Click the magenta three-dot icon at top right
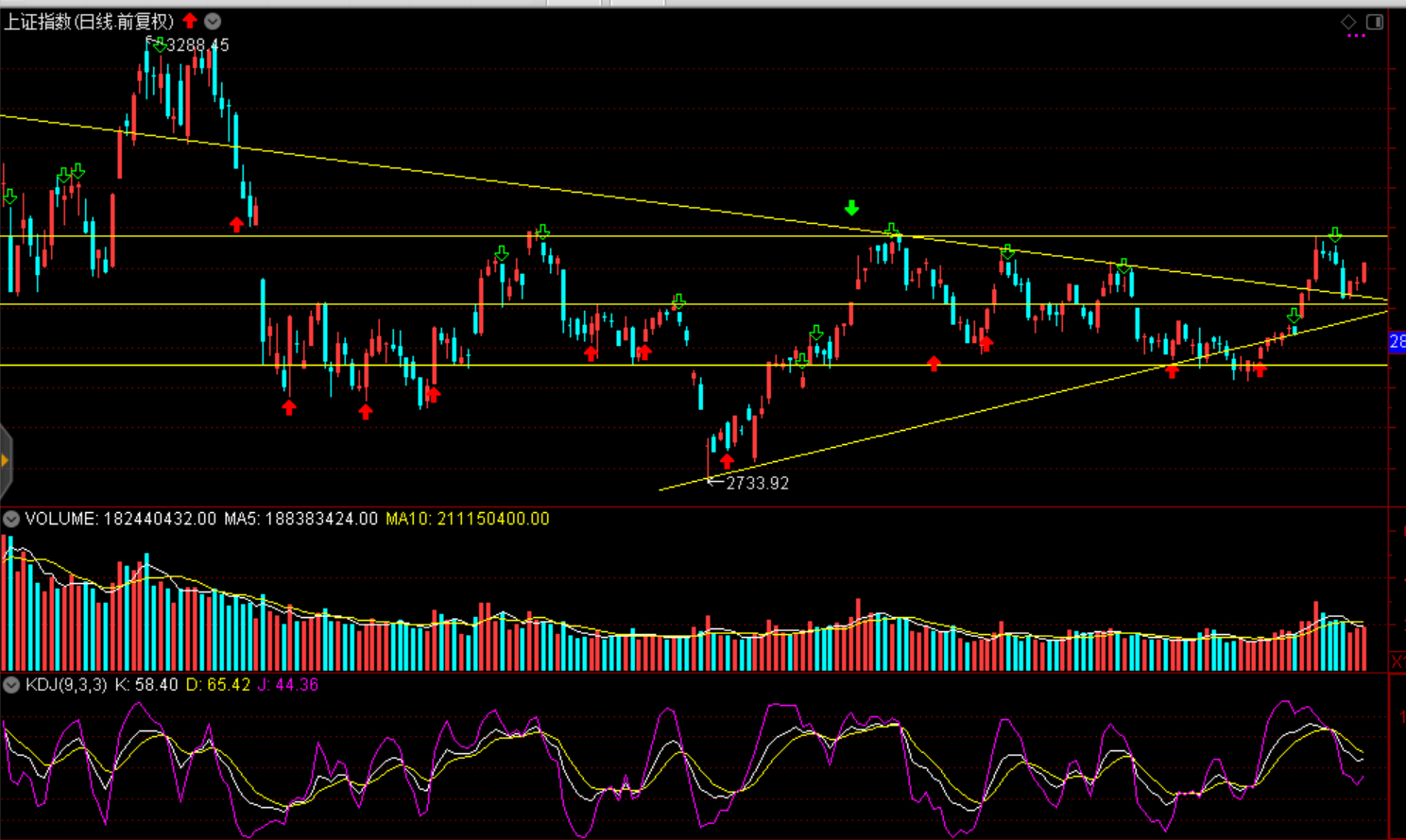 (1356, 36)
